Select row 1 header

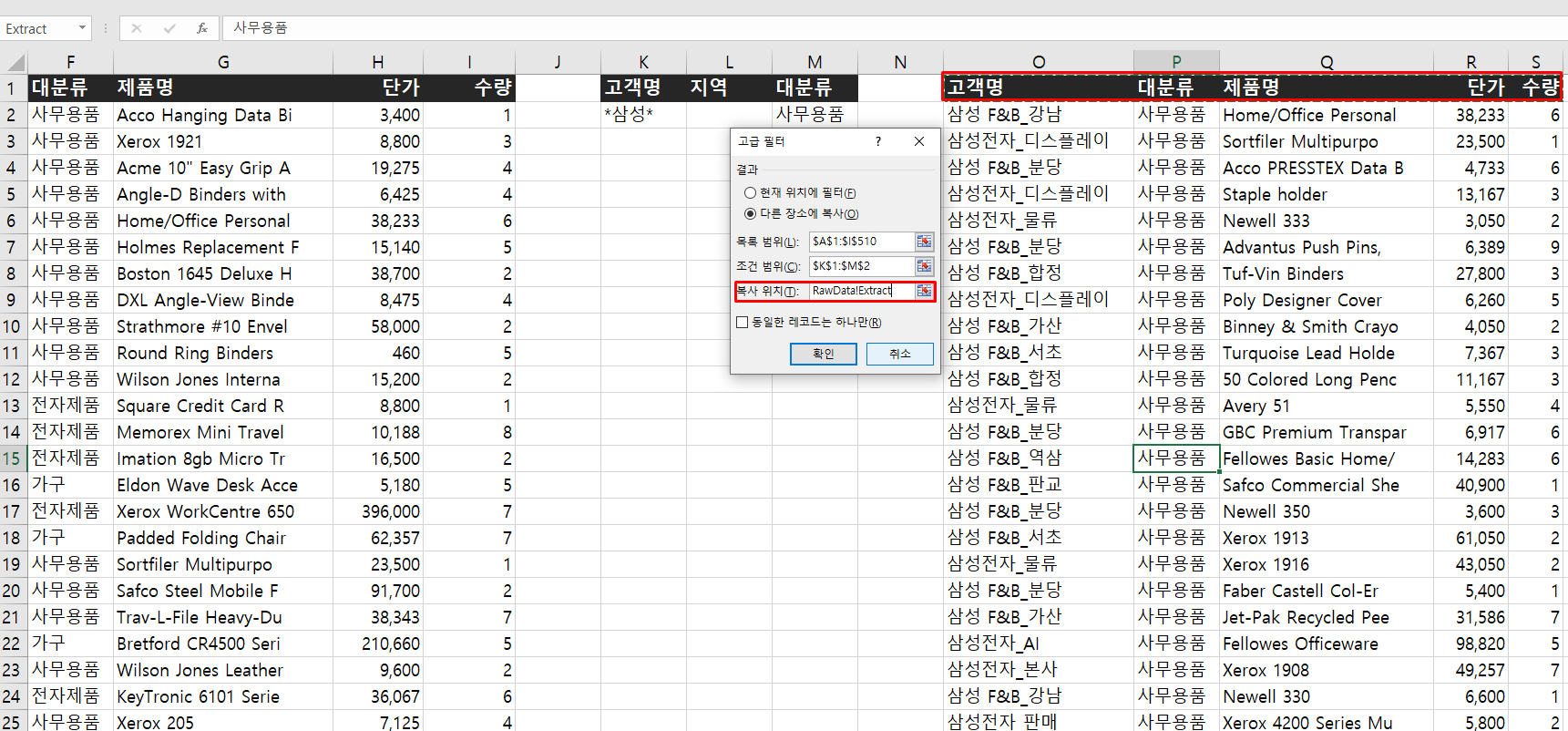pos(14,88)
